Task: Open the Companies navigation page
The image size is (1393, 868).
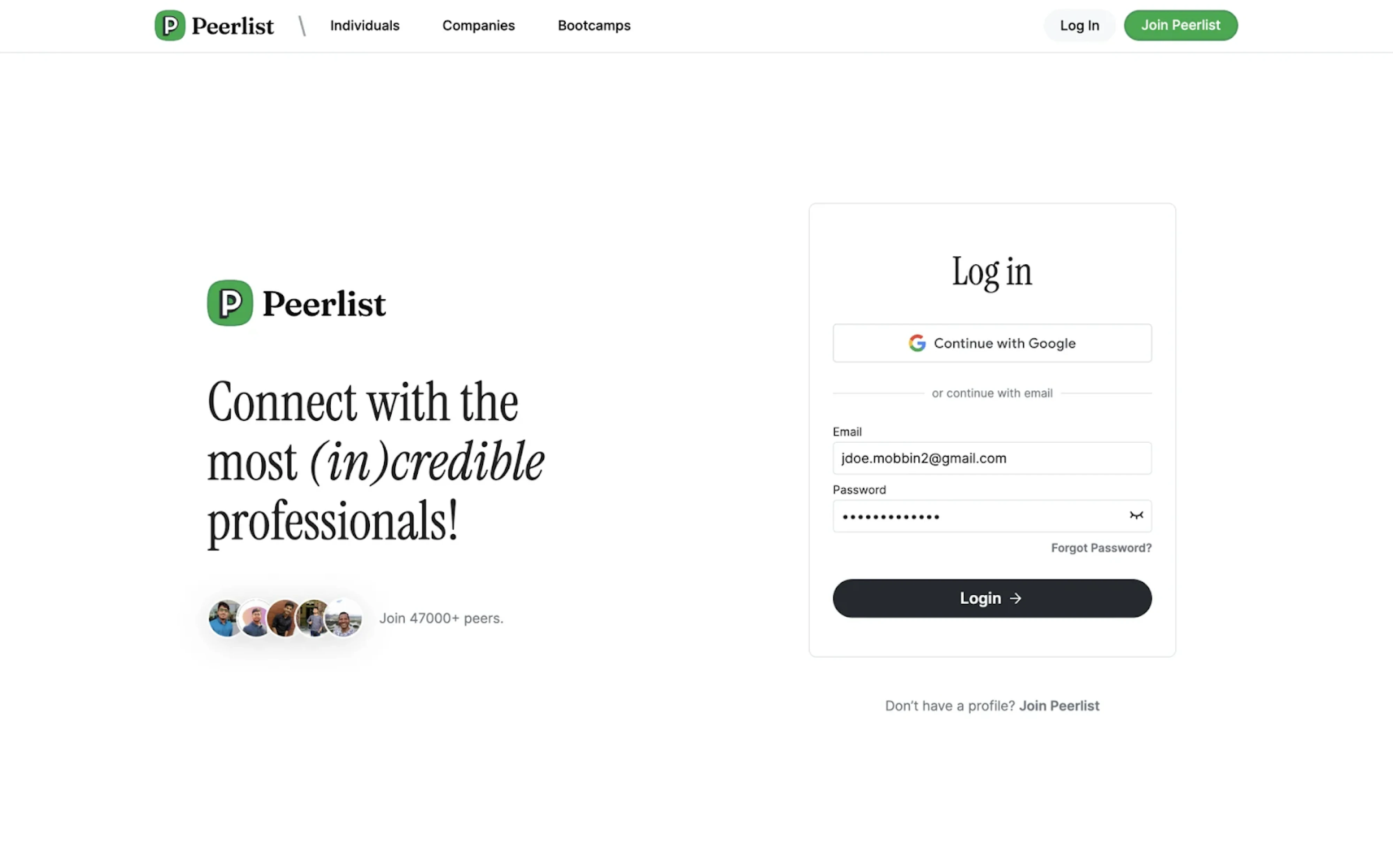Action: click(x=478, y=25)
